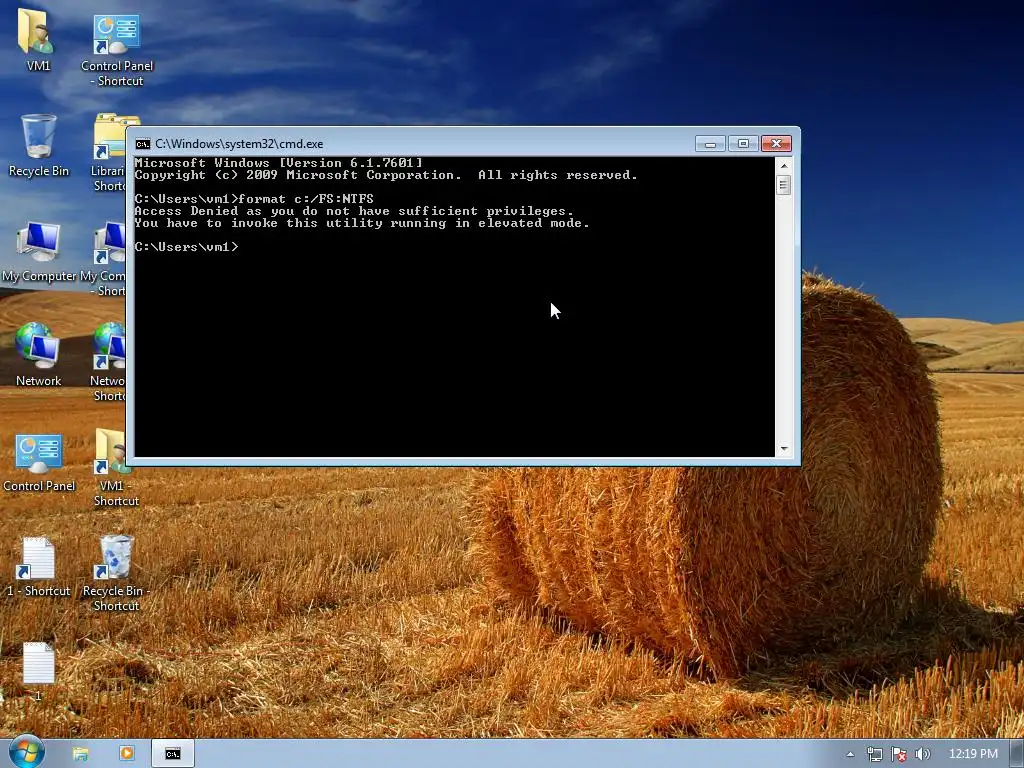
Task: Select the Recycle Bin - Shortcut icon
Action: 116,573
